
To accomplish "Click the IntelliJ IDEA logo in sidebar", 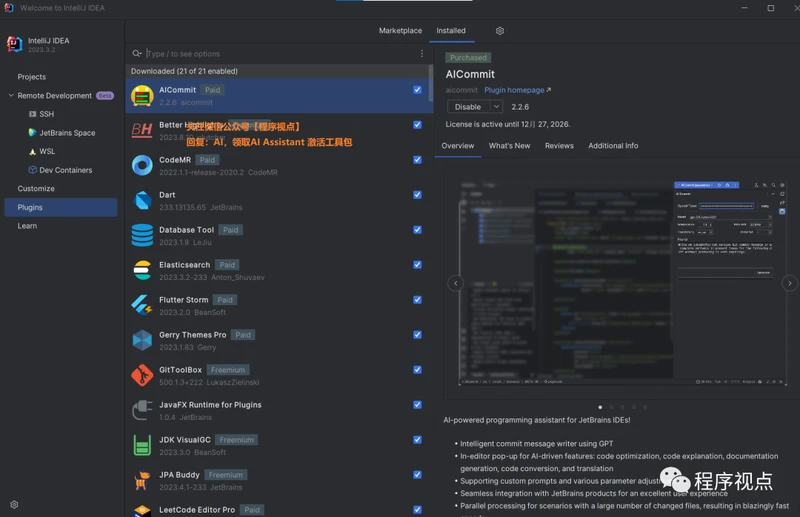I will click(x=14, y=44).
